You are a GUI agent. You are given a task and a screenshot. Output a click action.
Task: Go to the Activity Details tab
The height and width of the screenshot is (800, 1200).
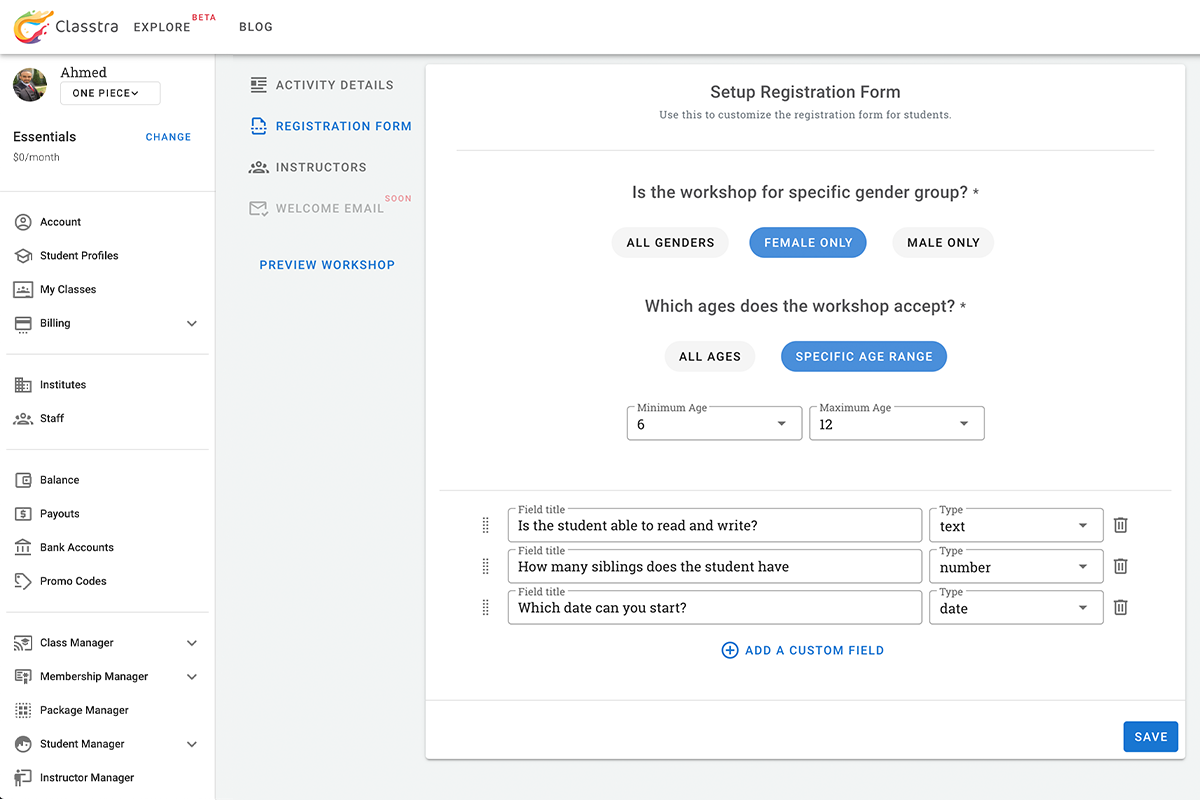(x=334, y=85)
